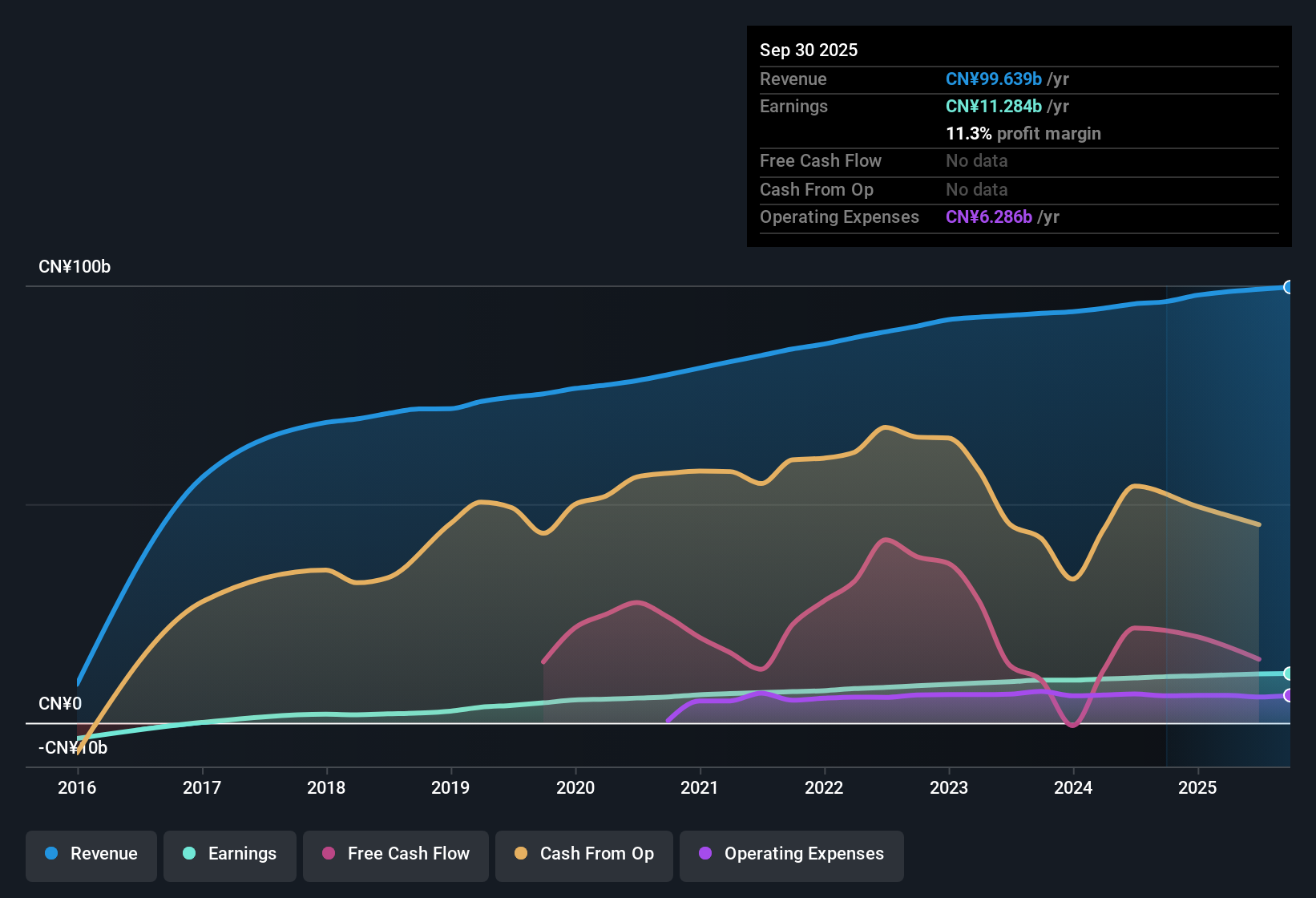Click the pink Free Cash Flow dot

[x=329, y=853]
